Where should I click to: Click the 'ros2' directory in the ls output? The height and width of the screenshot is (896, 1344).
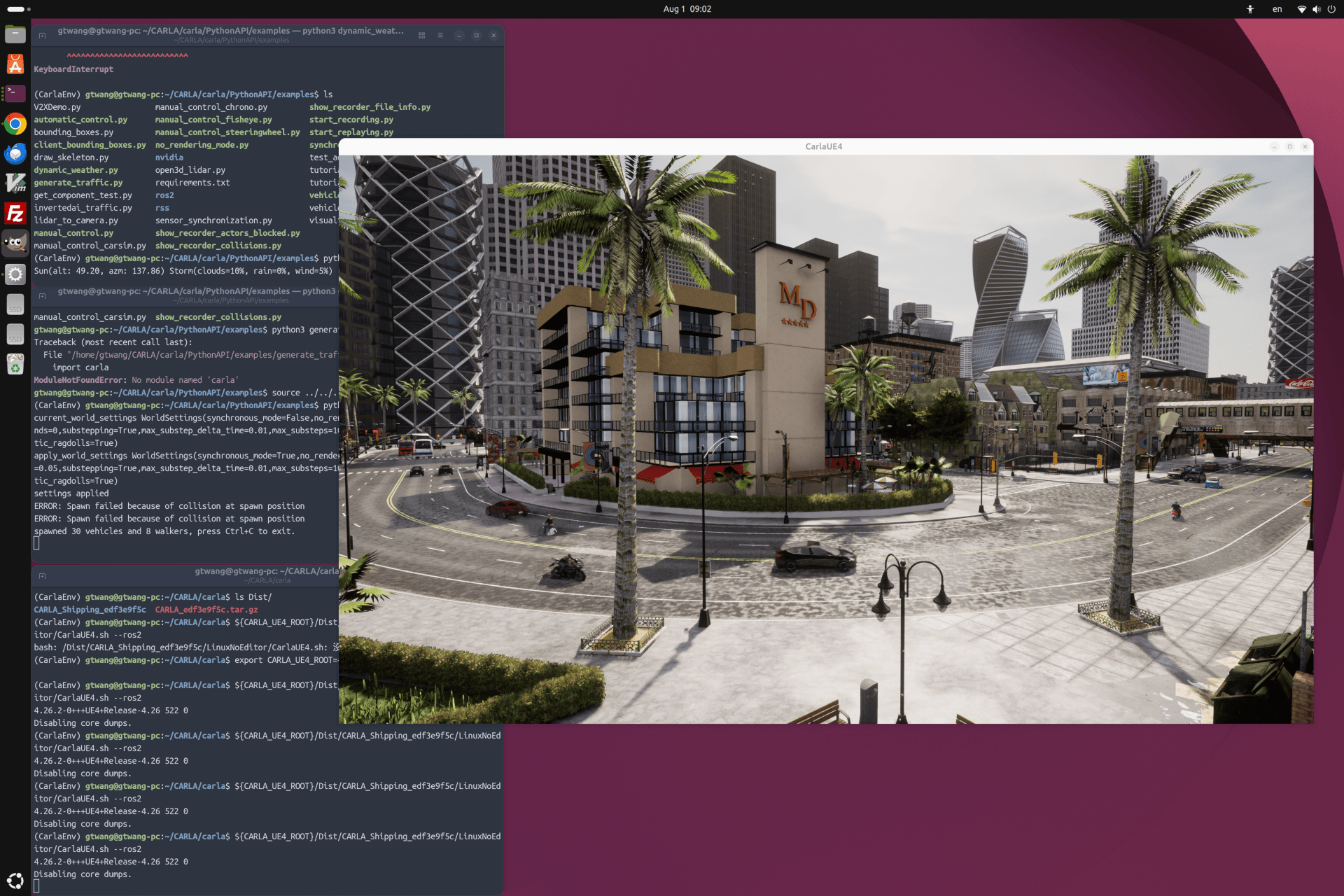point(164,195)
